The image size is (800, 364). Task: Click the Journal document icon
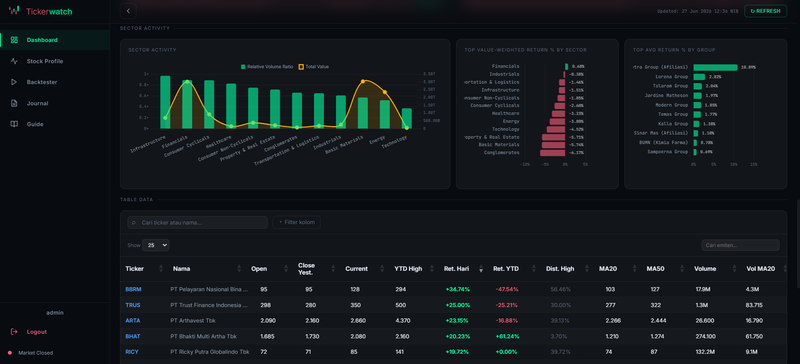point(14,103)
